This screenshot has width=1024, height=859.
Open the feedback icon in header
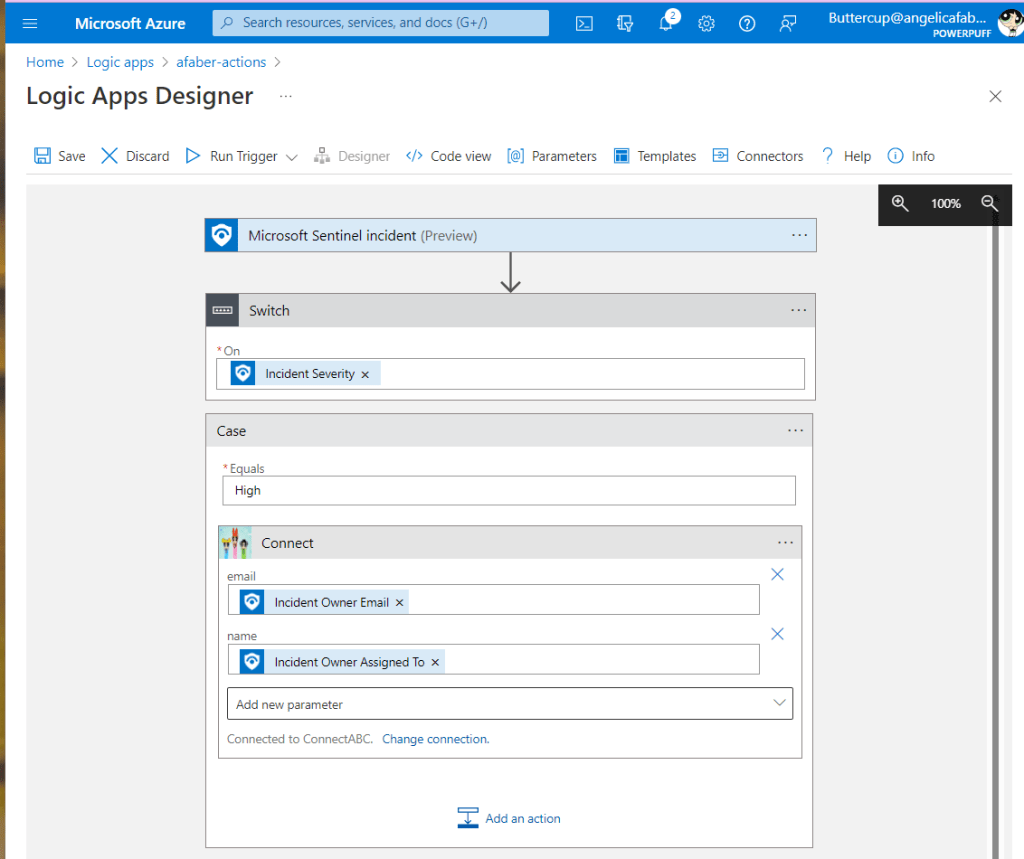coord(788,23)
